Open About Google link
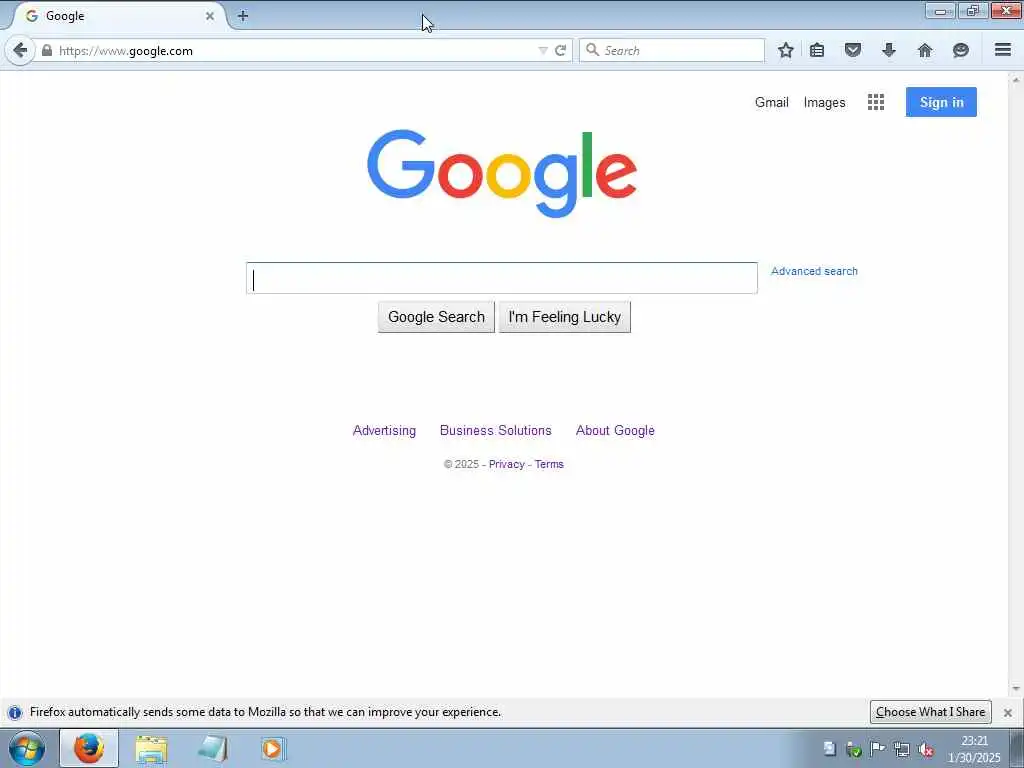This screenshot has width=1024, height=768. 615,430
